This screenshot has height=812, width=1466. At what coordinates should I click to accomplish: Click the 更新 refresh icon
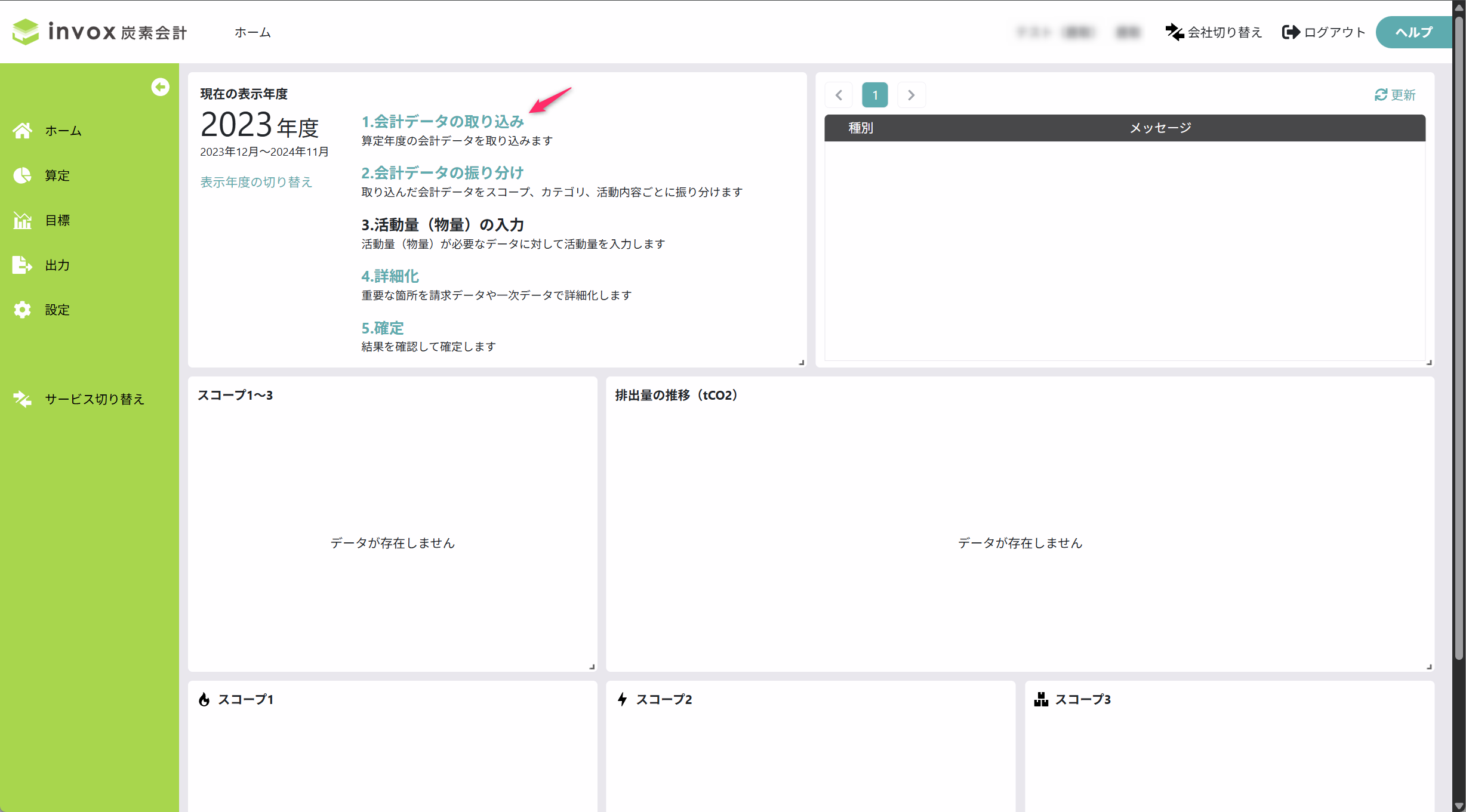coord(1381,95)
